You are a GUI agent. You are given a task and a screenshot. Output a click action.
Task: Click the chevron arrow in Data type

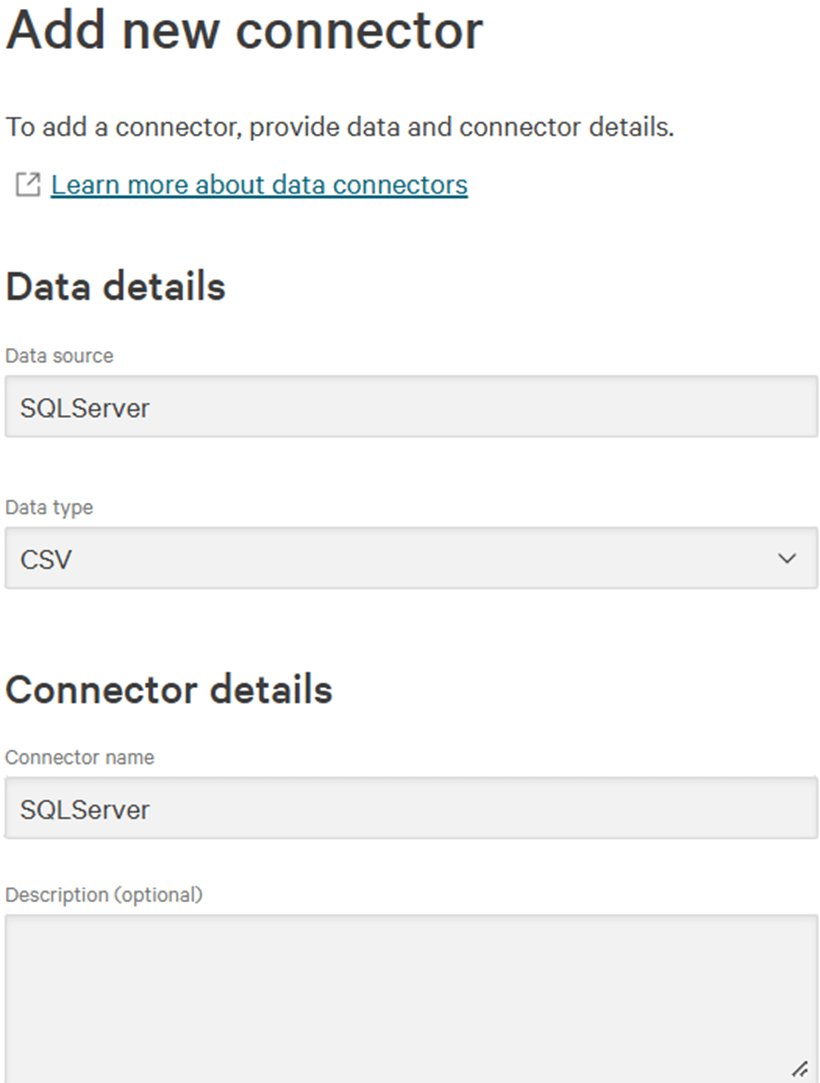click(787, 558)
